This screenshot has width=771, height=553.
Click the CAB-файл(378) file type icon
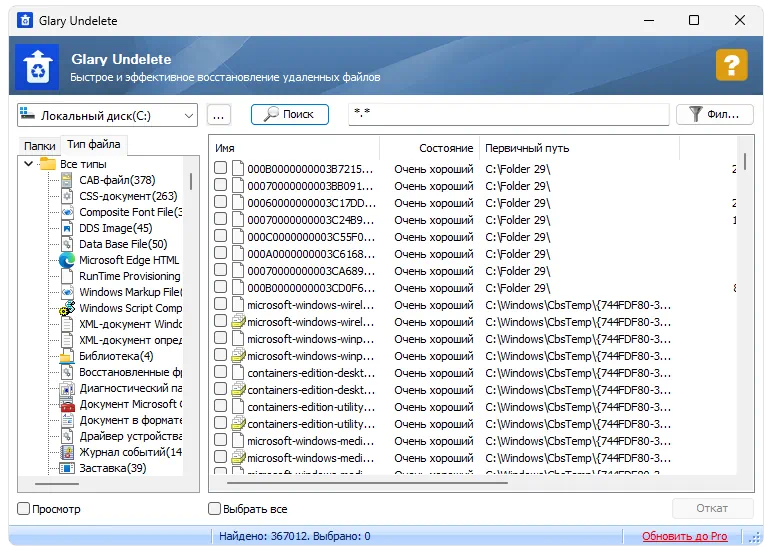point(67,180)
